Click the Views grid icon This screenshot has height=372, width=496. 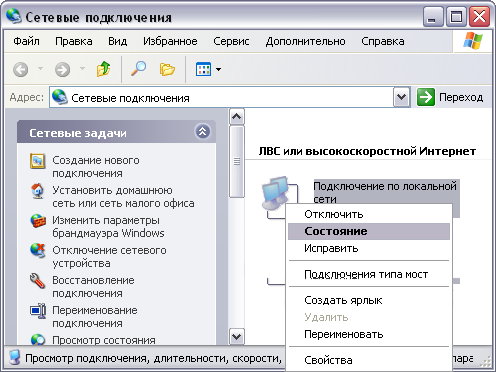pyautogui.click(x=203, y=69)
